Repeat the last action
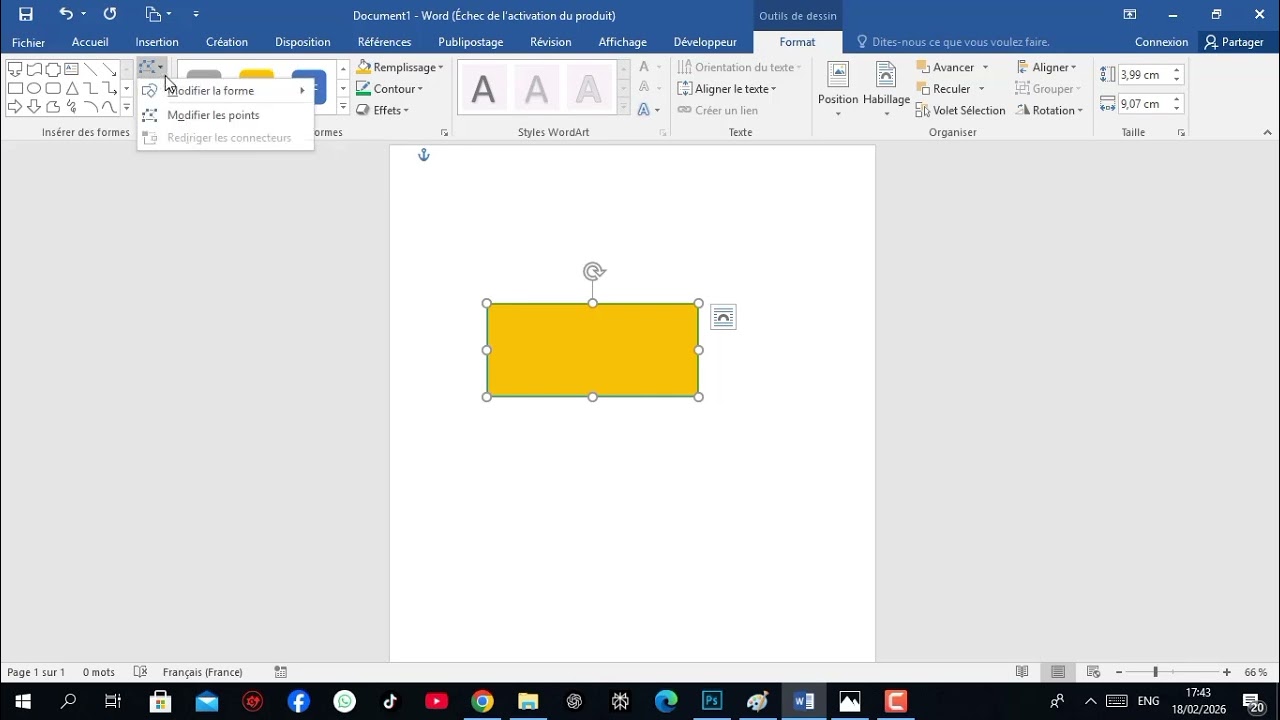This screenshot has width=1280, height=720. pyautogui.click(x=110, y=14)
